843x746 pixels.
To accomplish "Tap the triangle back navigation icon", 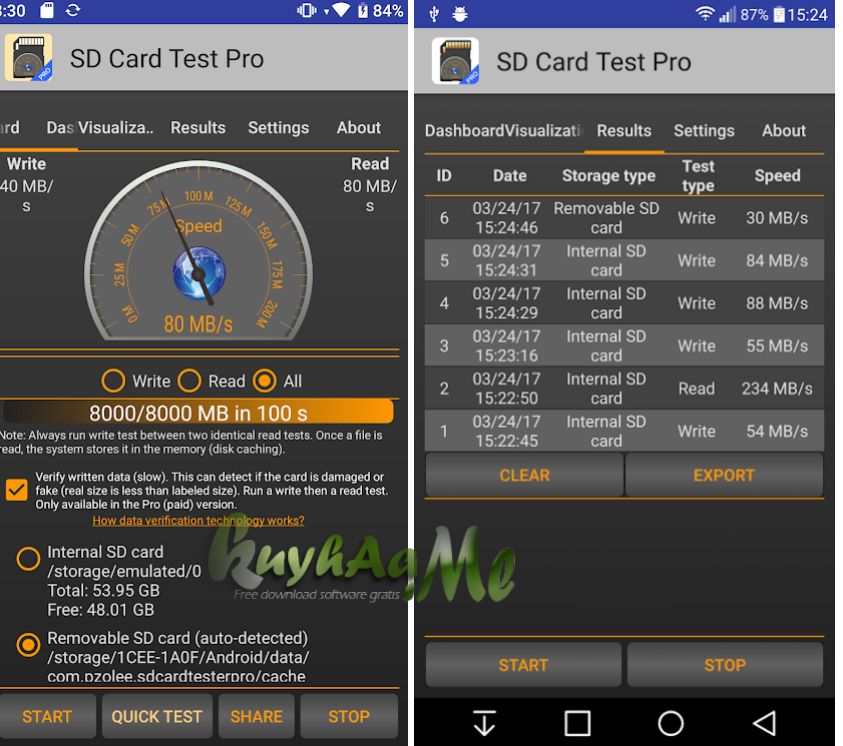I will (764, 723).
